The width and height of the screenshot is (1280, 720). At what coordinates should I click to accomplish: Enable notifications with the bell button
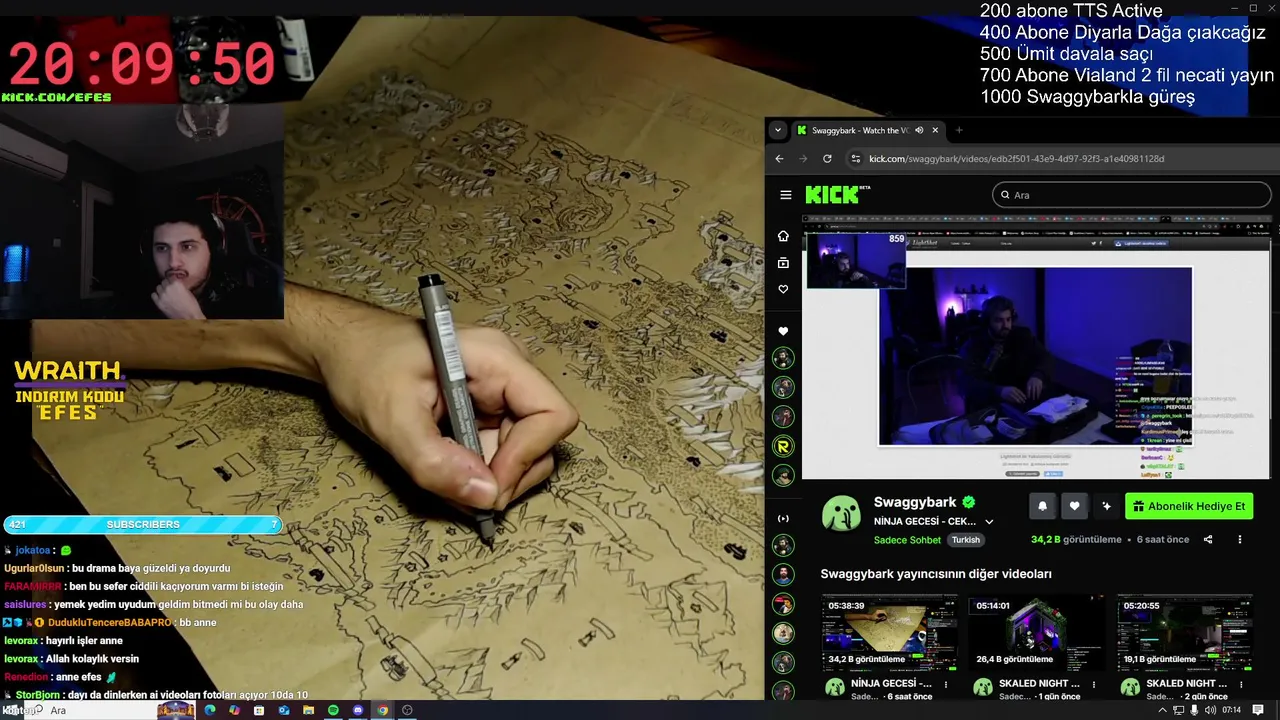(1042, 506)
